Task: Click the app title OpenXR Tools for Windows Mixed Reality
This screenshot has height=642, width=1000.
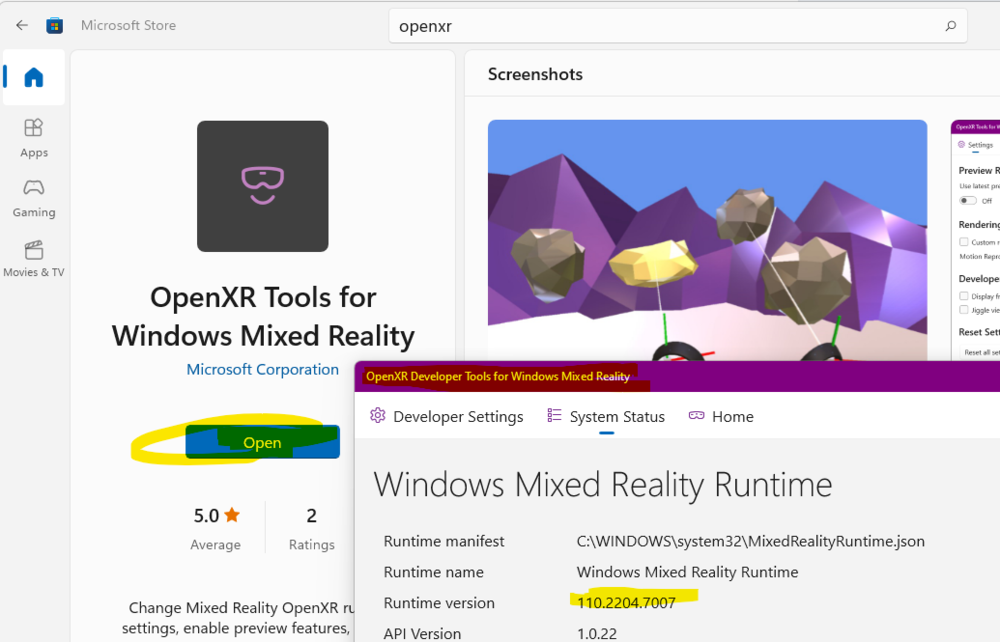Action: coord(263,317)
